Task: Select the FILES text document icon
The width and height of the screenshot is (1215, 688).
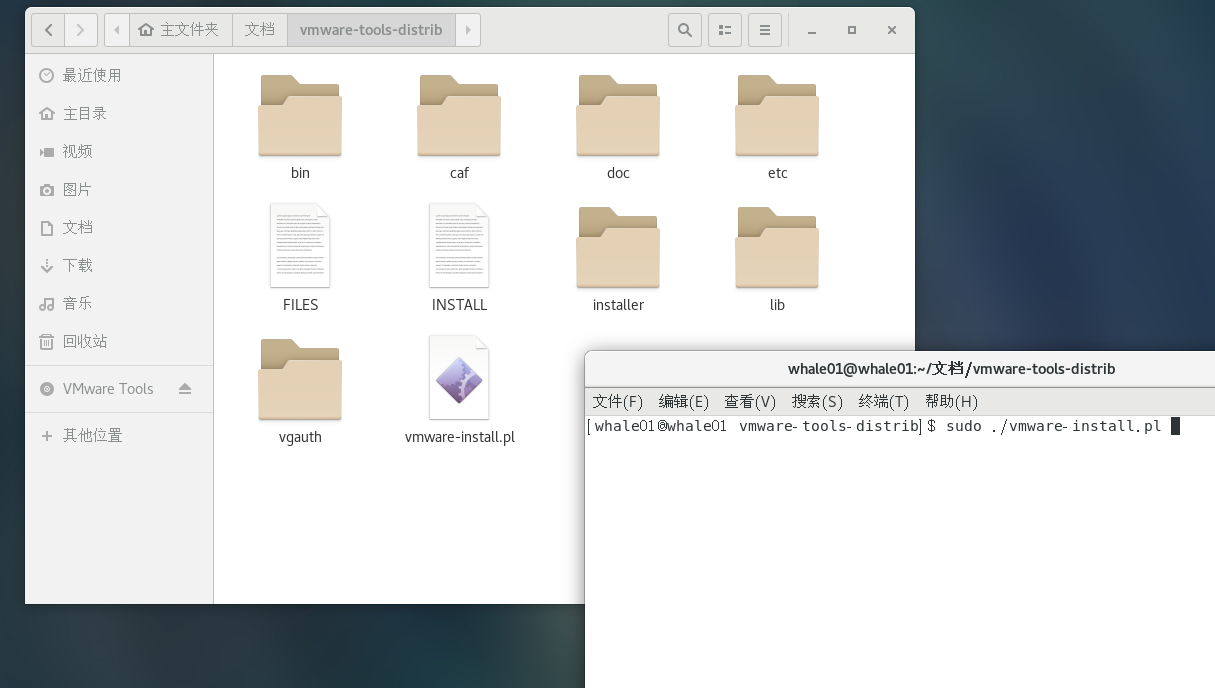Action: coord(300,245)
